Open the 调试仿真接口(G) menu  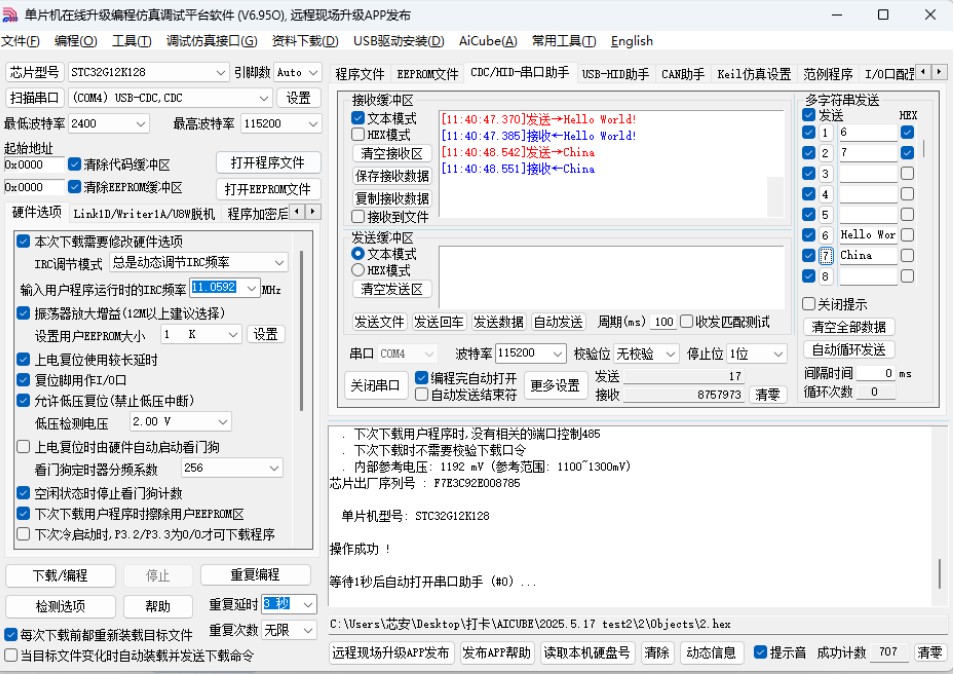[x=212, y=41]
